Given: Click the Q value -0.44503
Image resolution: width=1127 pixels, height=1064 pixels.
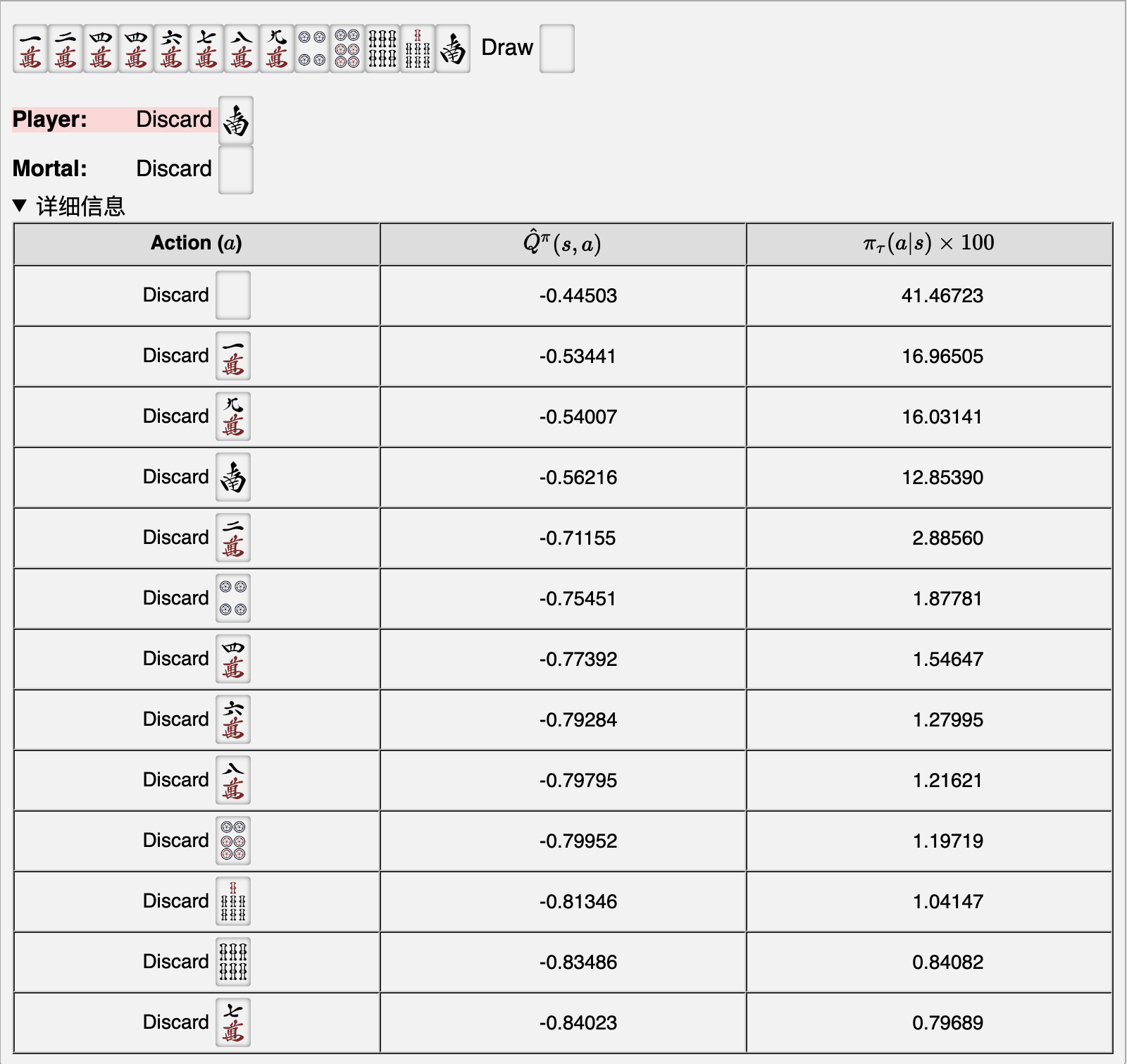Looking at the screenshot, I should click(578, 295).
